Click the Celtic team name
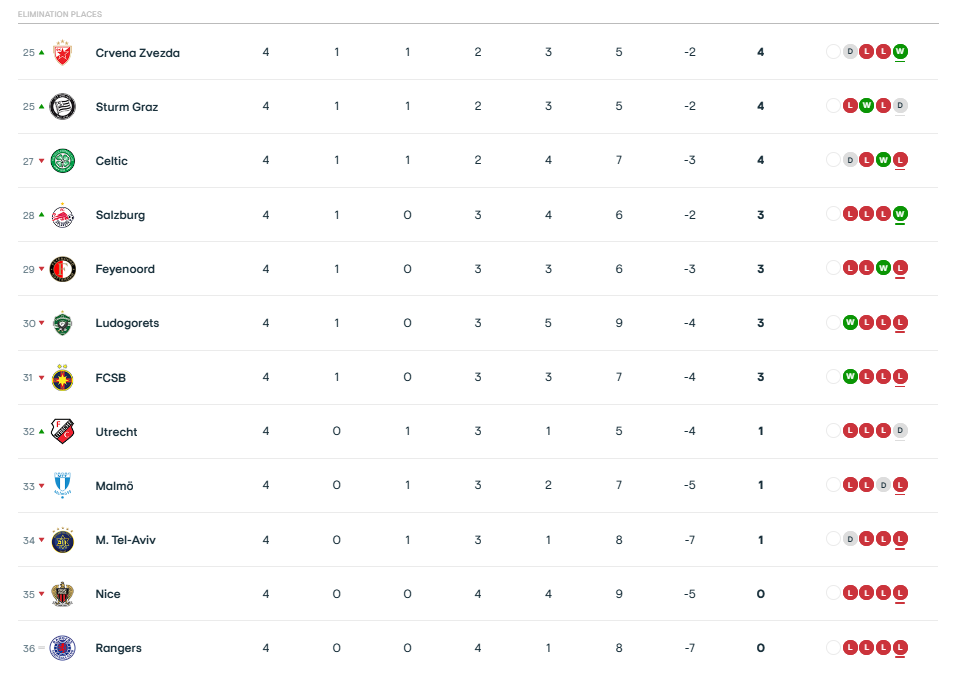This screenshot has height=673, width=957. 111,161
